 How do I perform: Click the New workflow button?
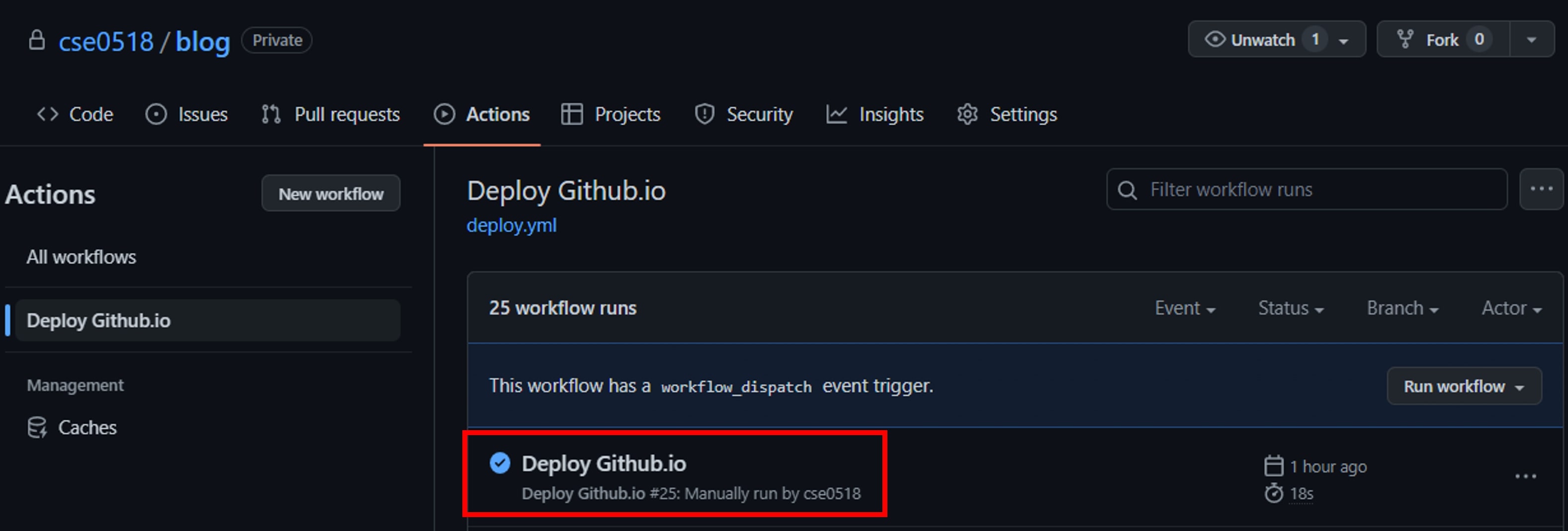click(x=331, y=193)
